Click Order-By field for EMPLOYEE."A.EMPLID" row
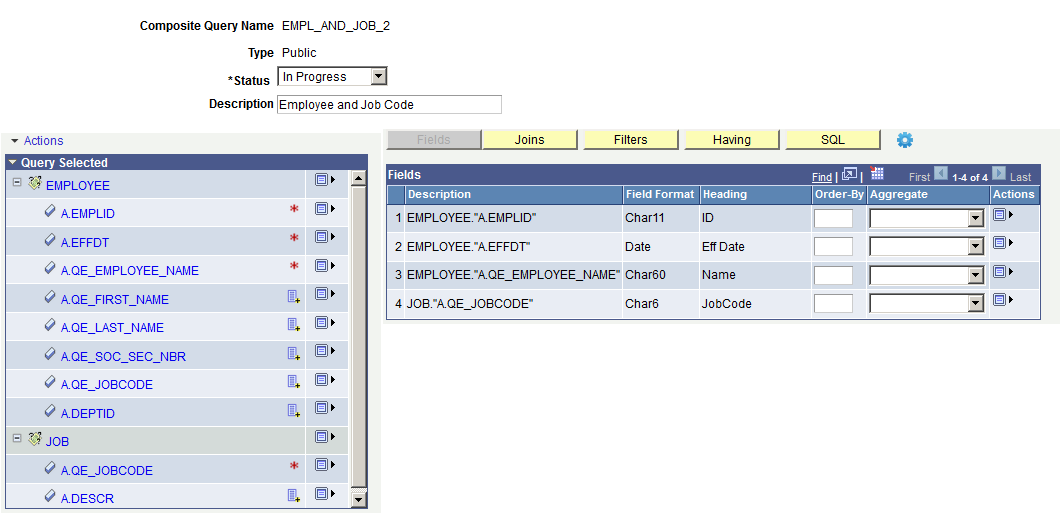 (834, 218)
